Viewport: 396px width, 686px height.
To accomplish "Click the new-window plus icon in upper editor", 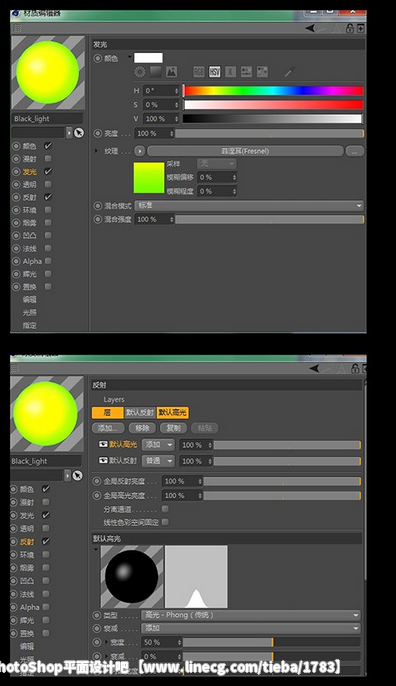I will [361, 28].
